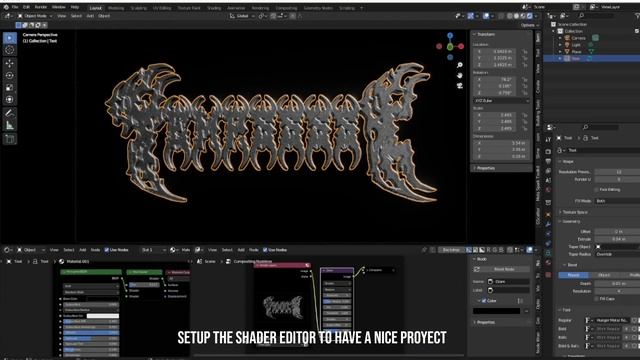The height and width of the screenshot is (360, 640).
Task: Expand the Texture Space panel
Action: 575,212
